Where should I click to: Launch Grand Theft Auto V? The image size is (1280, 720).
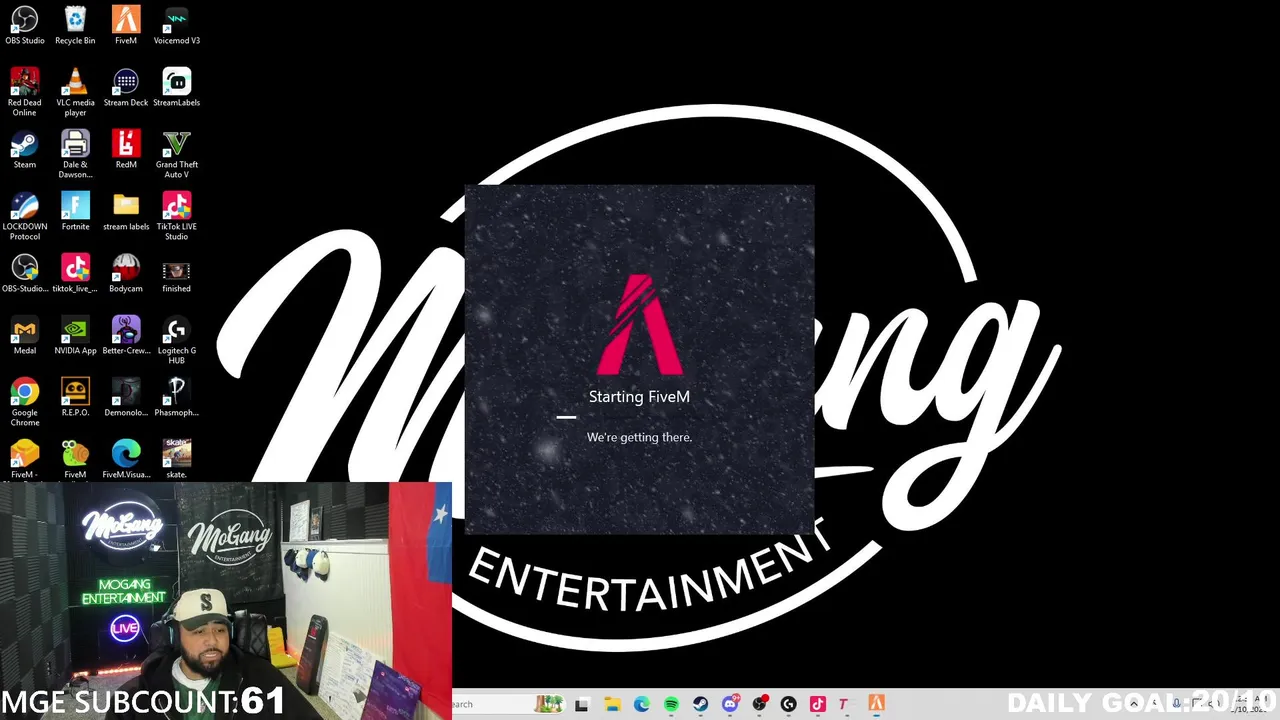pos(176,154)
